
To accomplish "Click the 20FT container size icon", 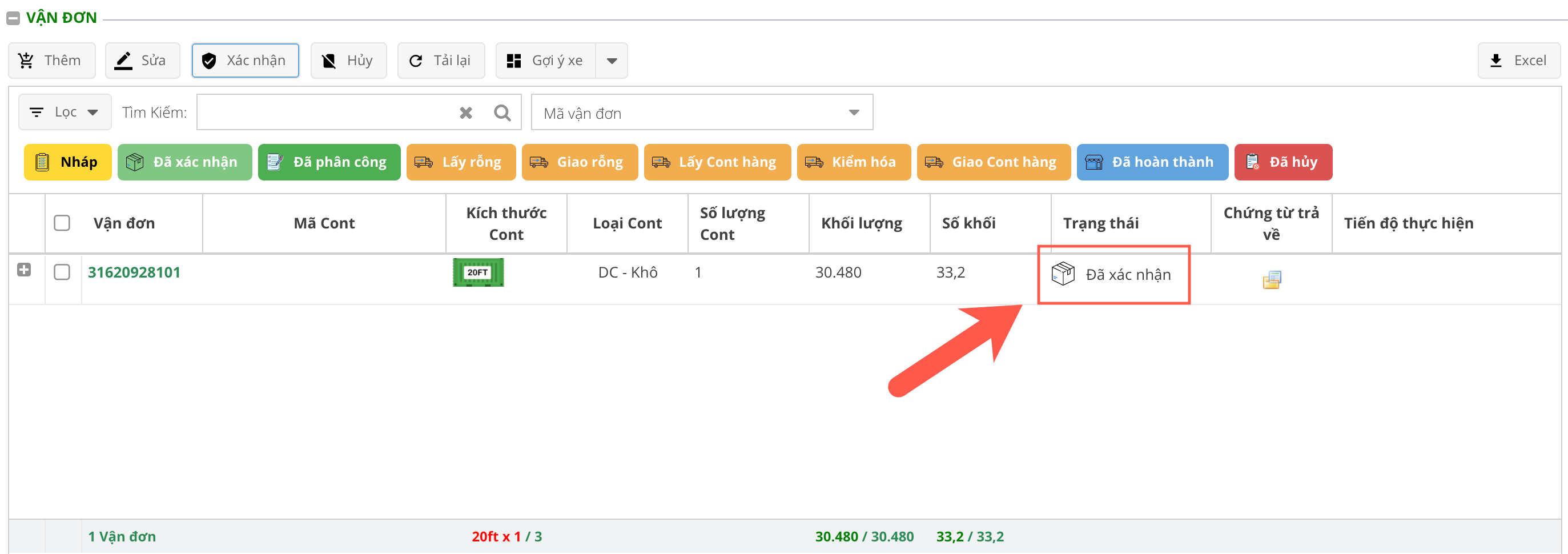I will (478, 272).
